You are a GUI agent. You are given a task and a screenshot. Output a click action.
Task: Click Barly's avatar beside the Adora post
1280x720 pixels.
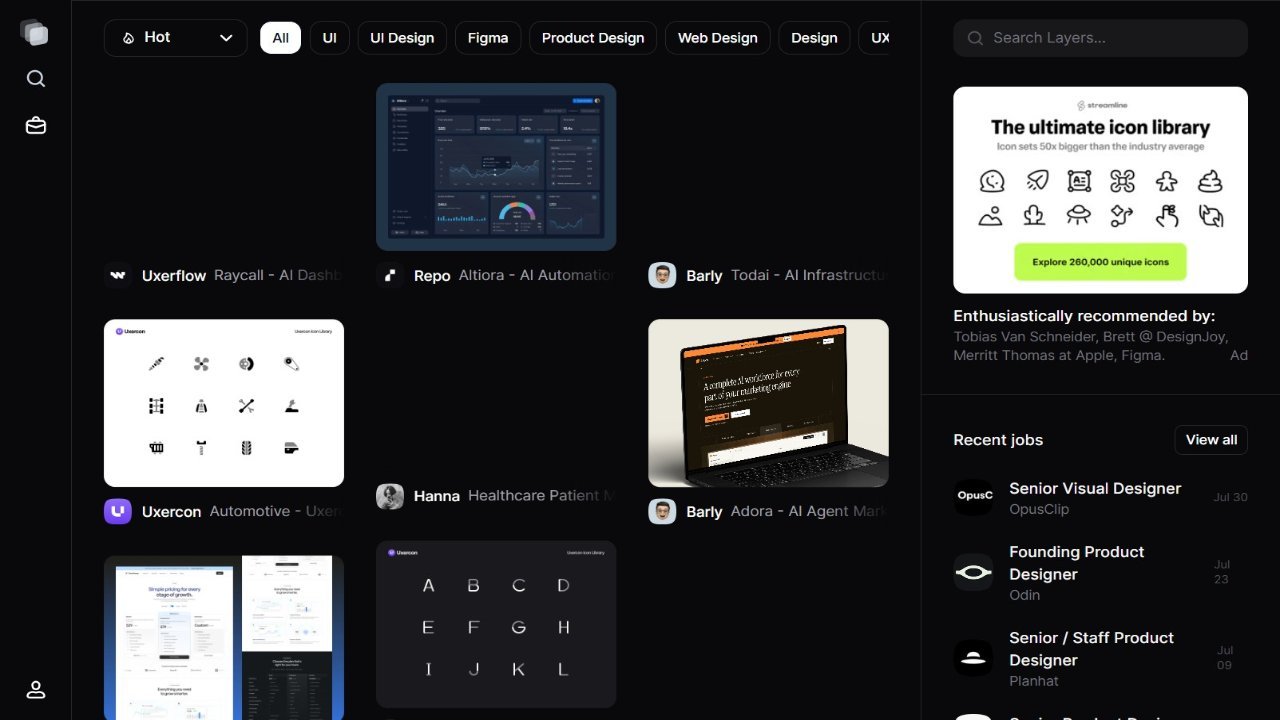662,511
